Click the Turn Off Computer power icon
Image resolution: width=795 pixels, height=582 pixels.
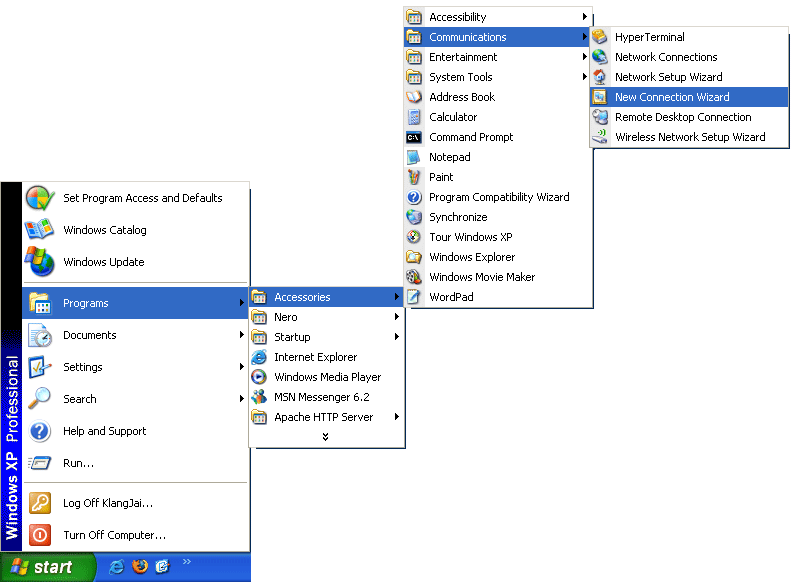tap(40, 535)
